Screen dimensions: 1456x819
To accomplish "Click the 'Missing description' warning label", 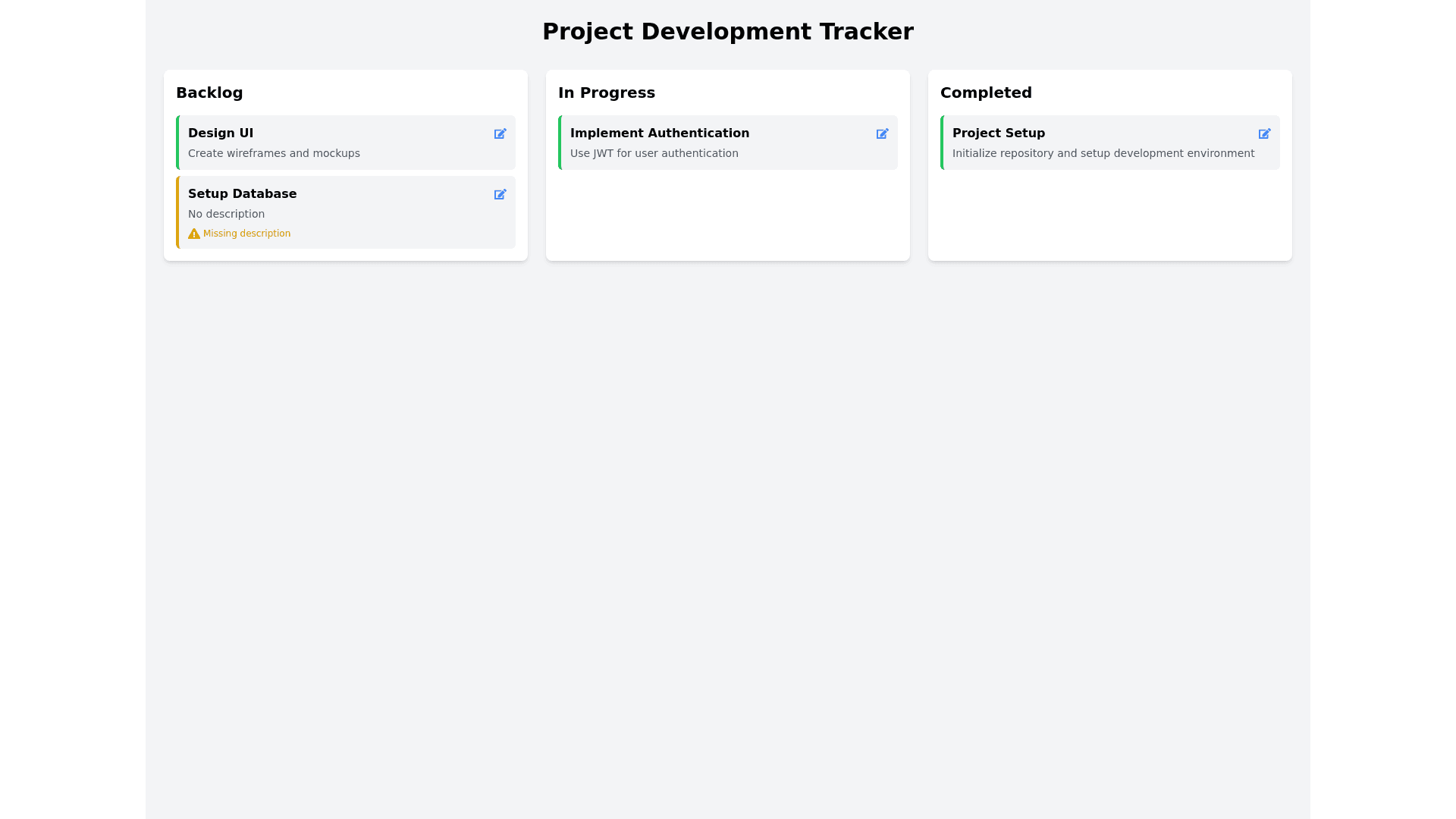I will (x=246, y=234).
